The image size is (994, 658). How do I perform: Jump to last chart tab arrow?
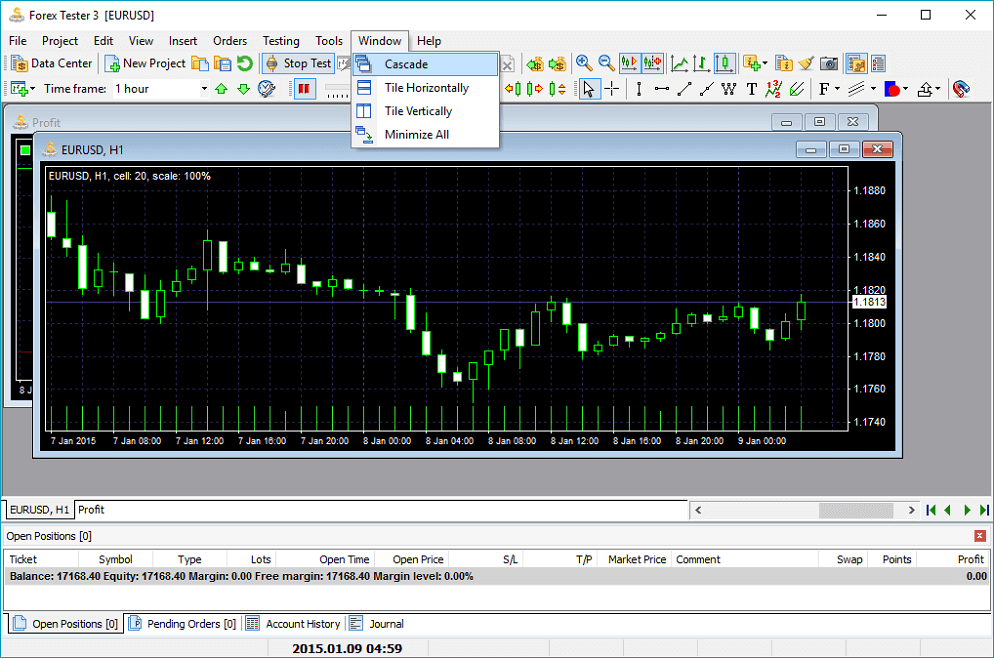(x=984, y=510)
